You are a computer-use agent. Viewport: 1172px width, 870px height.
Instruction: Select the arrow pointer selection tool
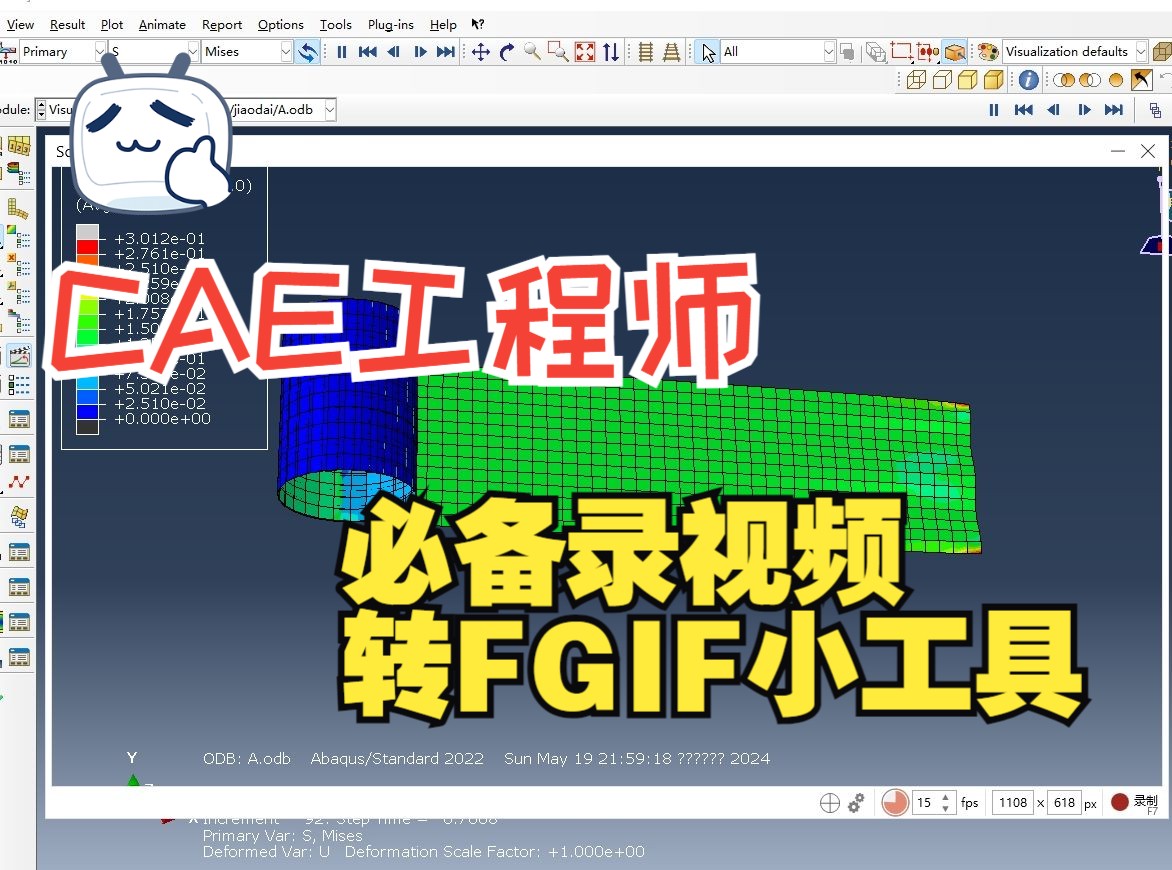pos(707,52)
